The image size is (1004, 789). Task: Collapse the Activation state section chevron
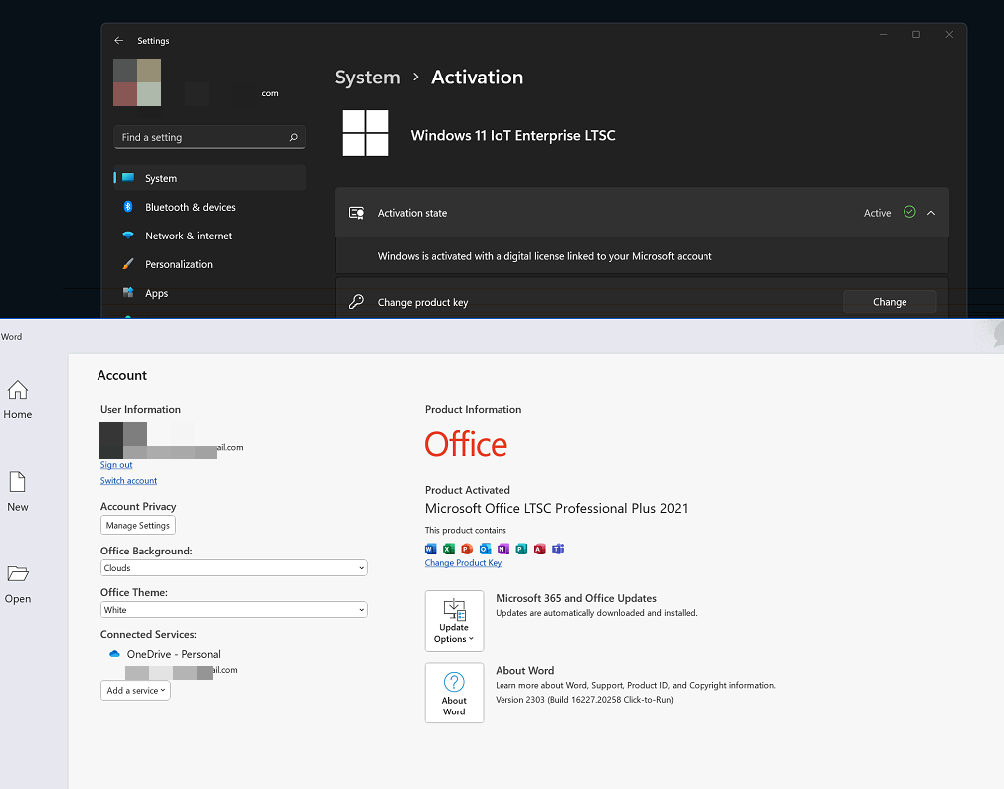click(931, 213)
